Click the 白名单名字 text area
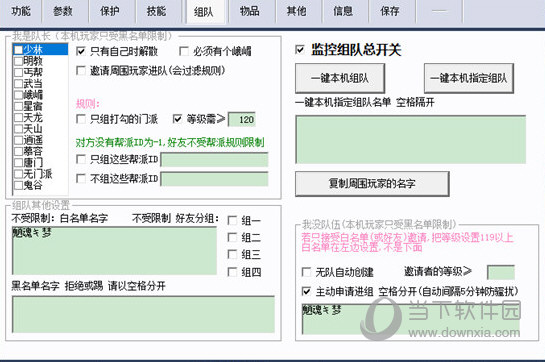 click(114, 250)
